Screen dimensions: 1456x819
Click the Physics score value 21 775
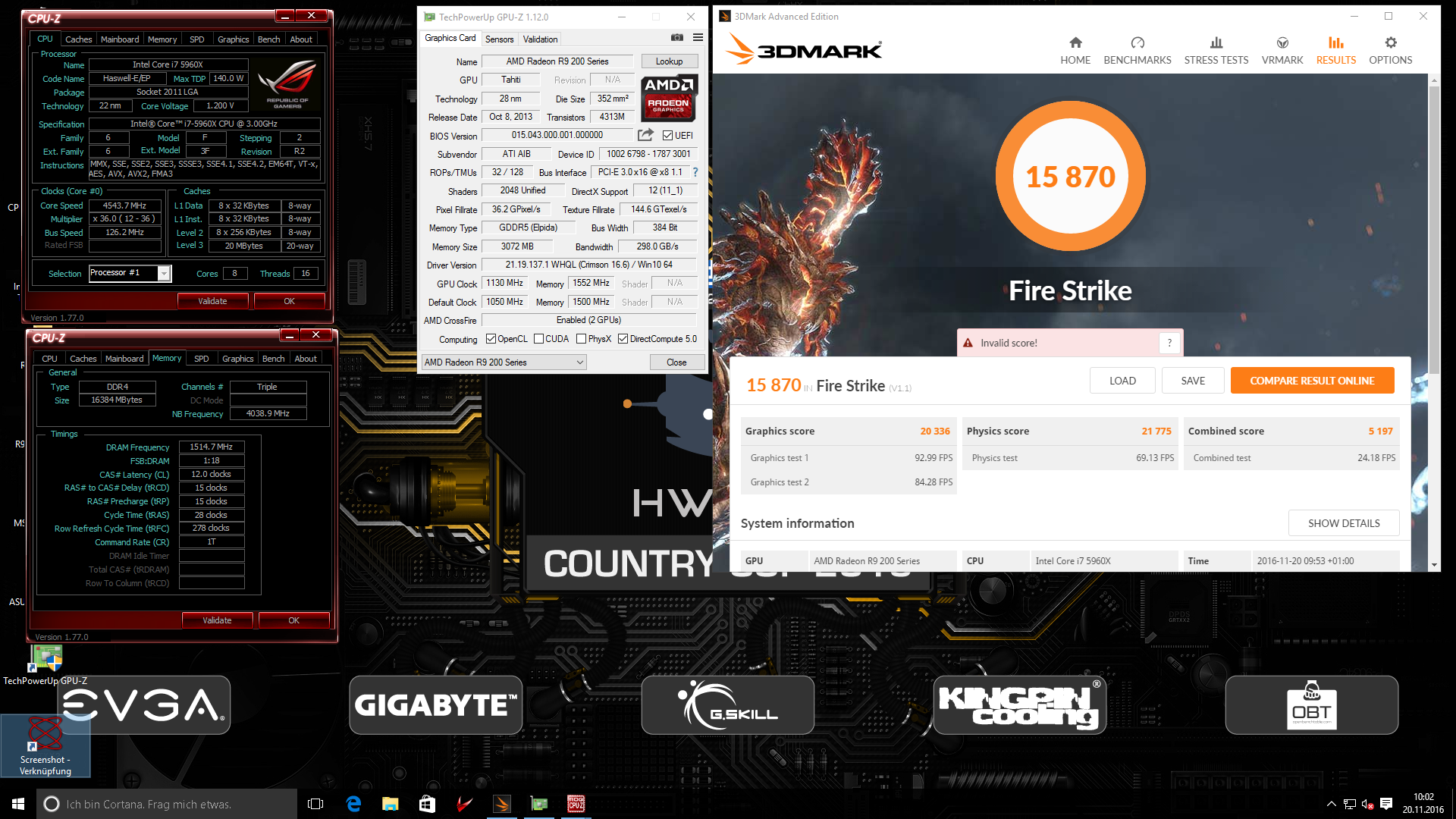(x=1156, y=431)
